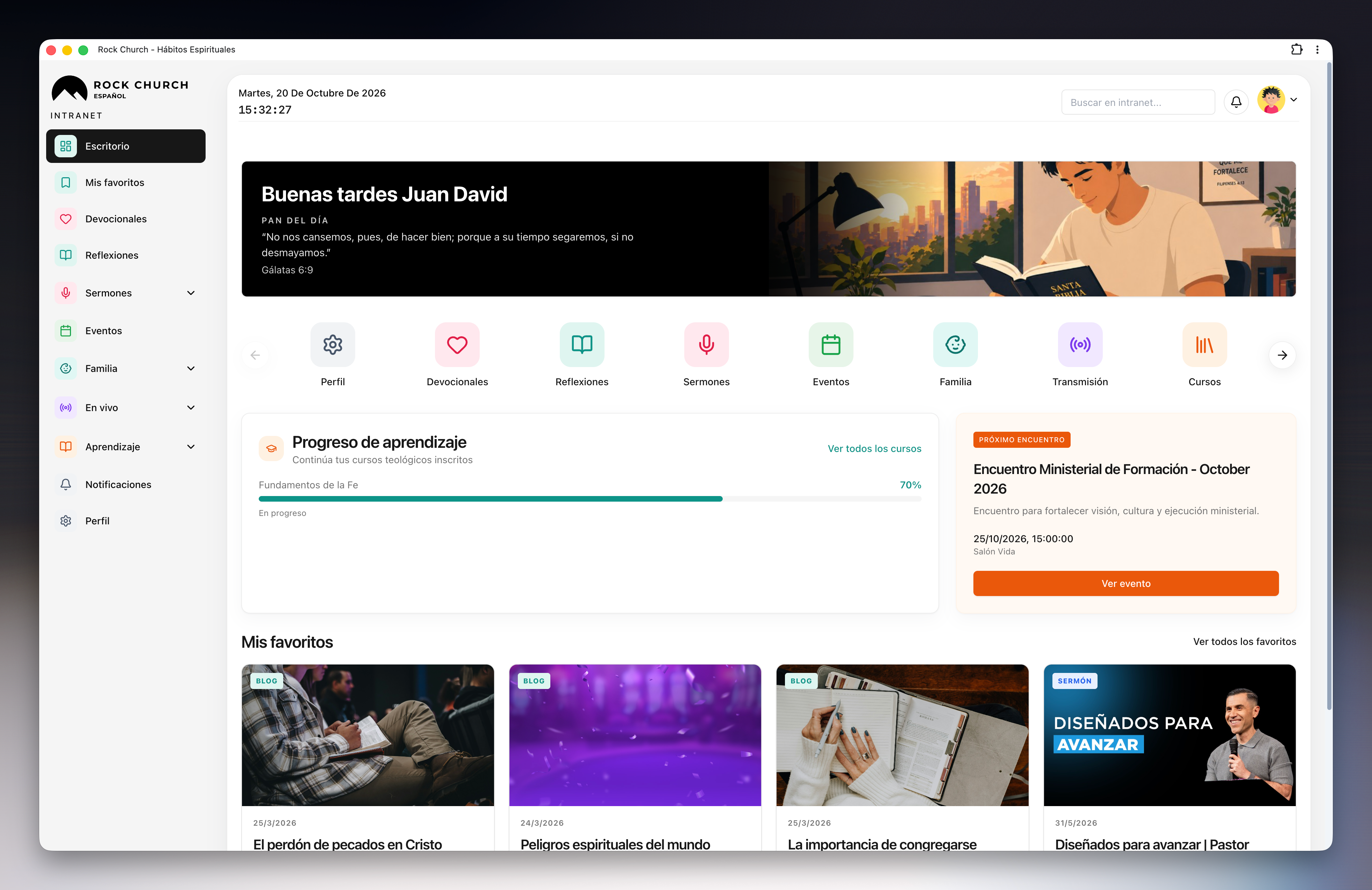Click the Ver evento button
1372x890 pixels.
[x=1125, y=583]
